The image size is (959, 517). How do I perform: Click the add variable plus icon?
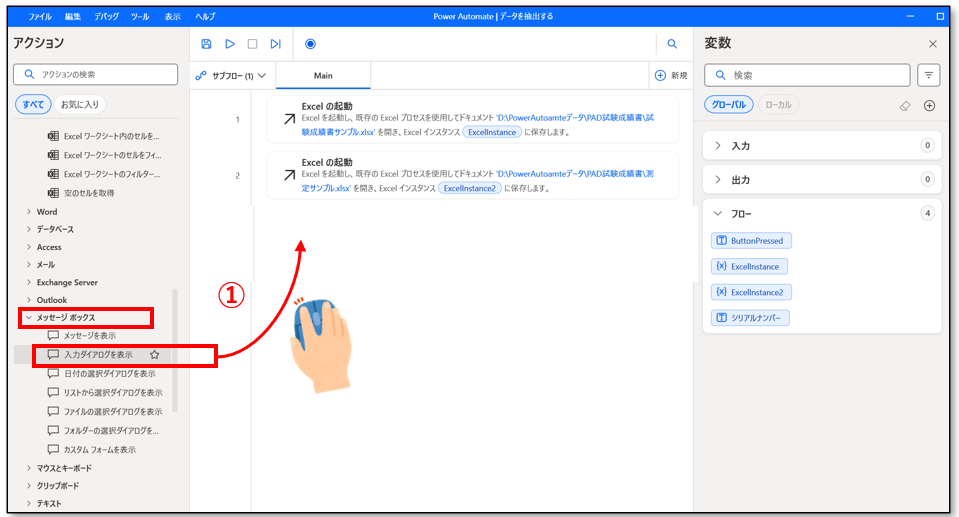pos(929,105)
